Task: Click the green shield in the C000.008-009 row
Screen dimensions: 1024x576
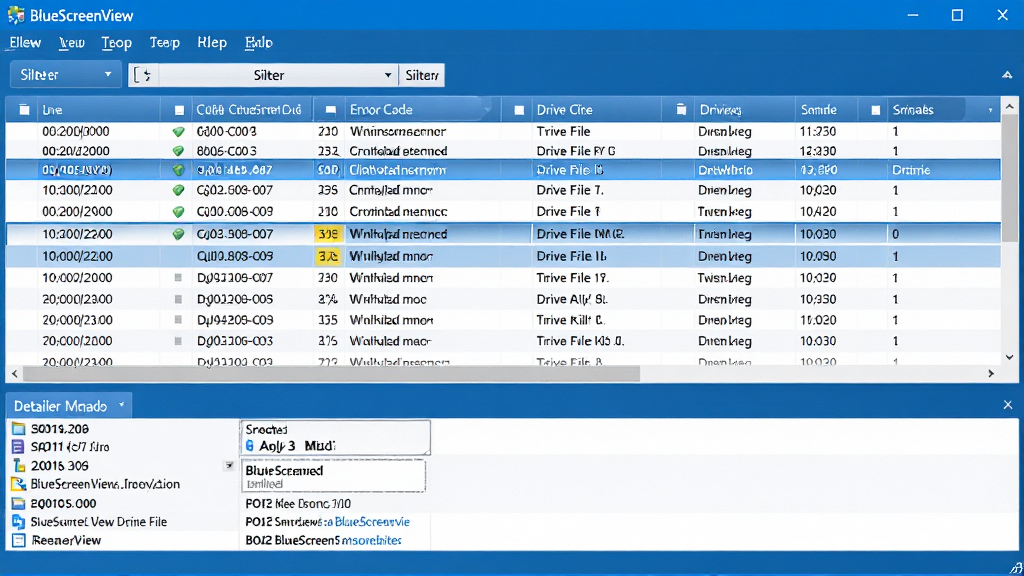Action: [178, 212]
